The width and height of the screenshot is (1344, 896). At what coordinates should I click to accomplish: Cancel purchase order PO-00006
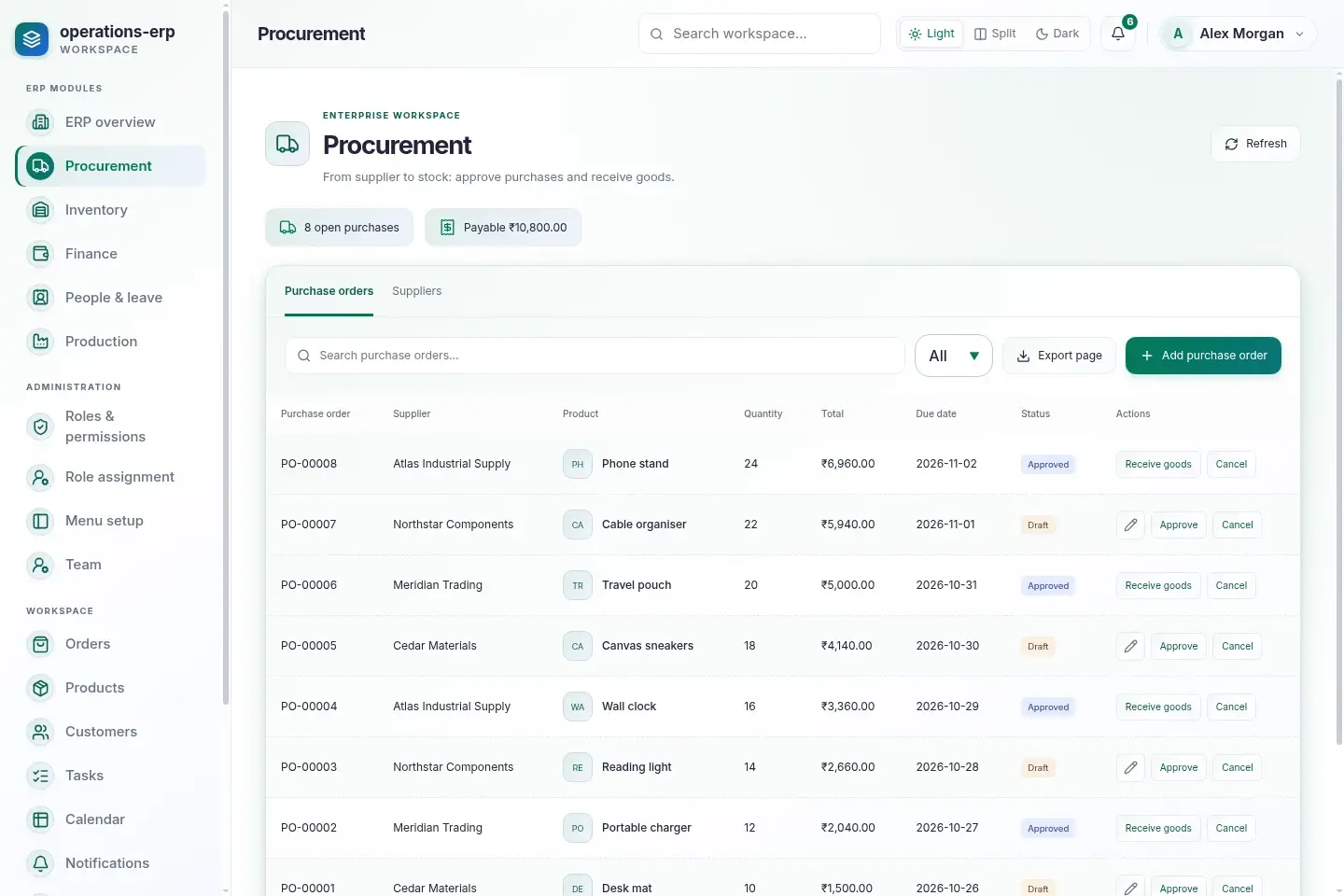(x=1231, y=585)
